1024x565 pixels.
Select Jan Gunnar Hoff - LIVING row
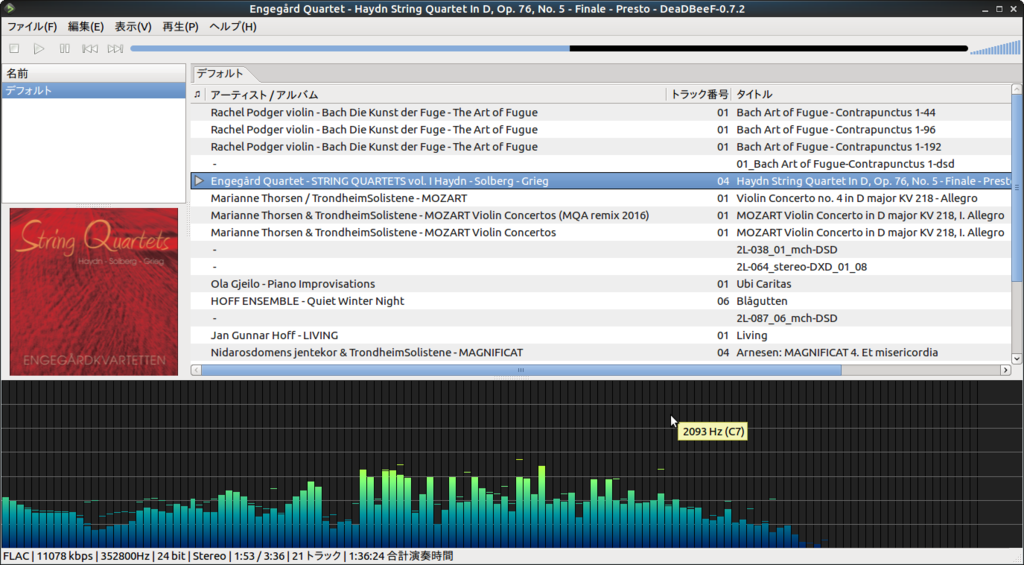coord(601,335)
